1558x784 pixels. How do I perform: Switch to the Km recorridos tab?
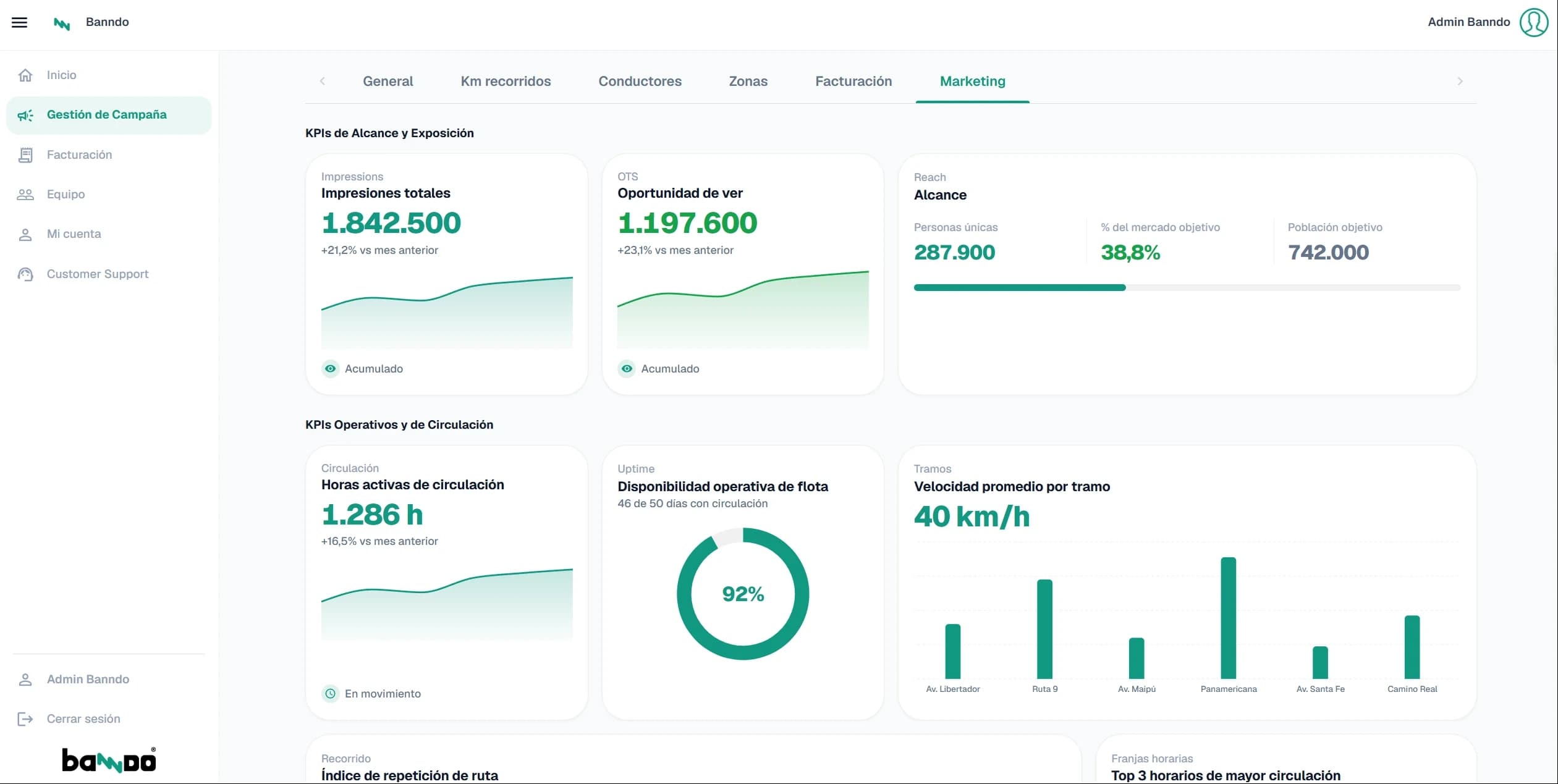tap(506, 81)
